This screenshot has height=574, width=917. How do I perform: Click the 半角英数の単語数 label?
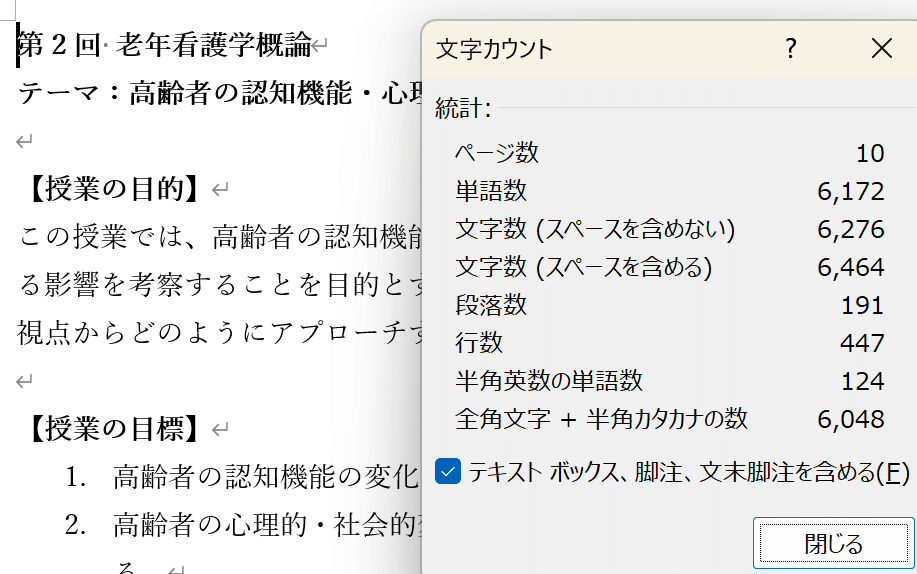click(x=549, y=381)
